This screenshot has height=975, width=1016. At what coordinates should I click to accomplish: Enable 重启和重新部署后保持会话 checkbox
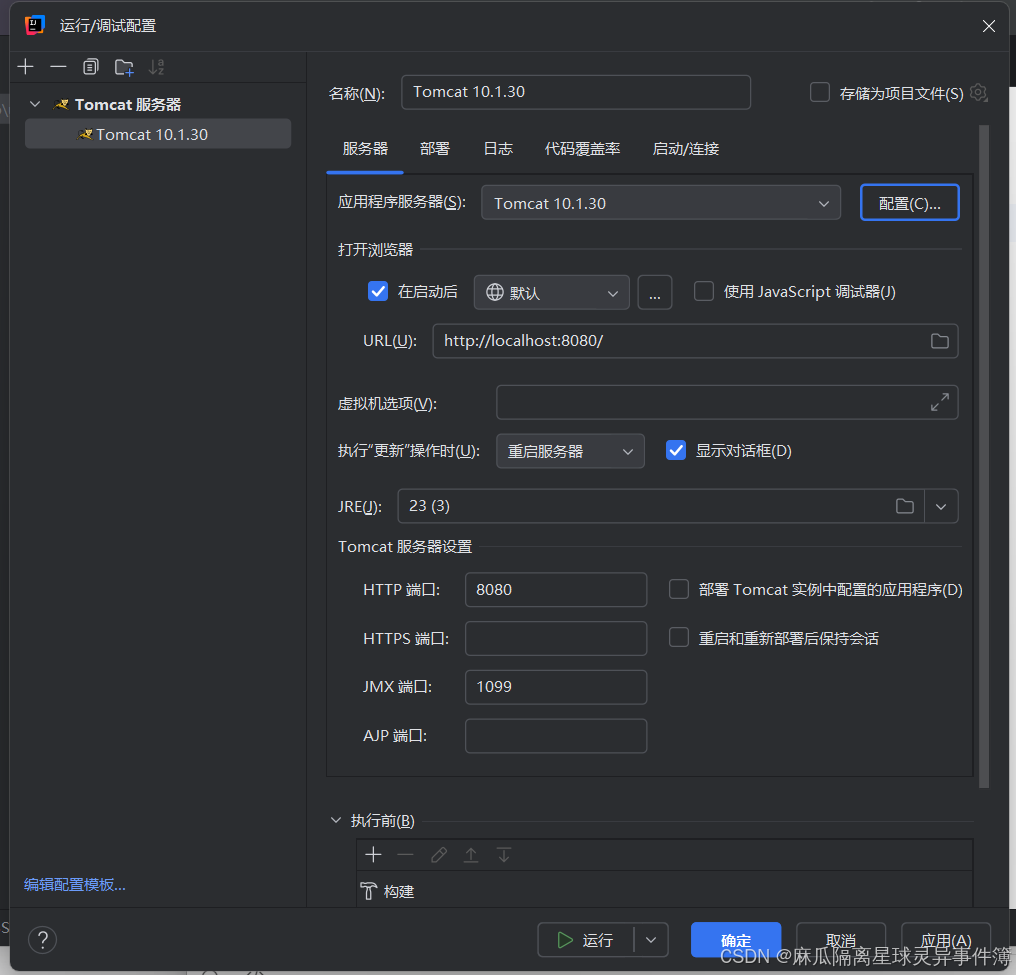pos(678,638)
